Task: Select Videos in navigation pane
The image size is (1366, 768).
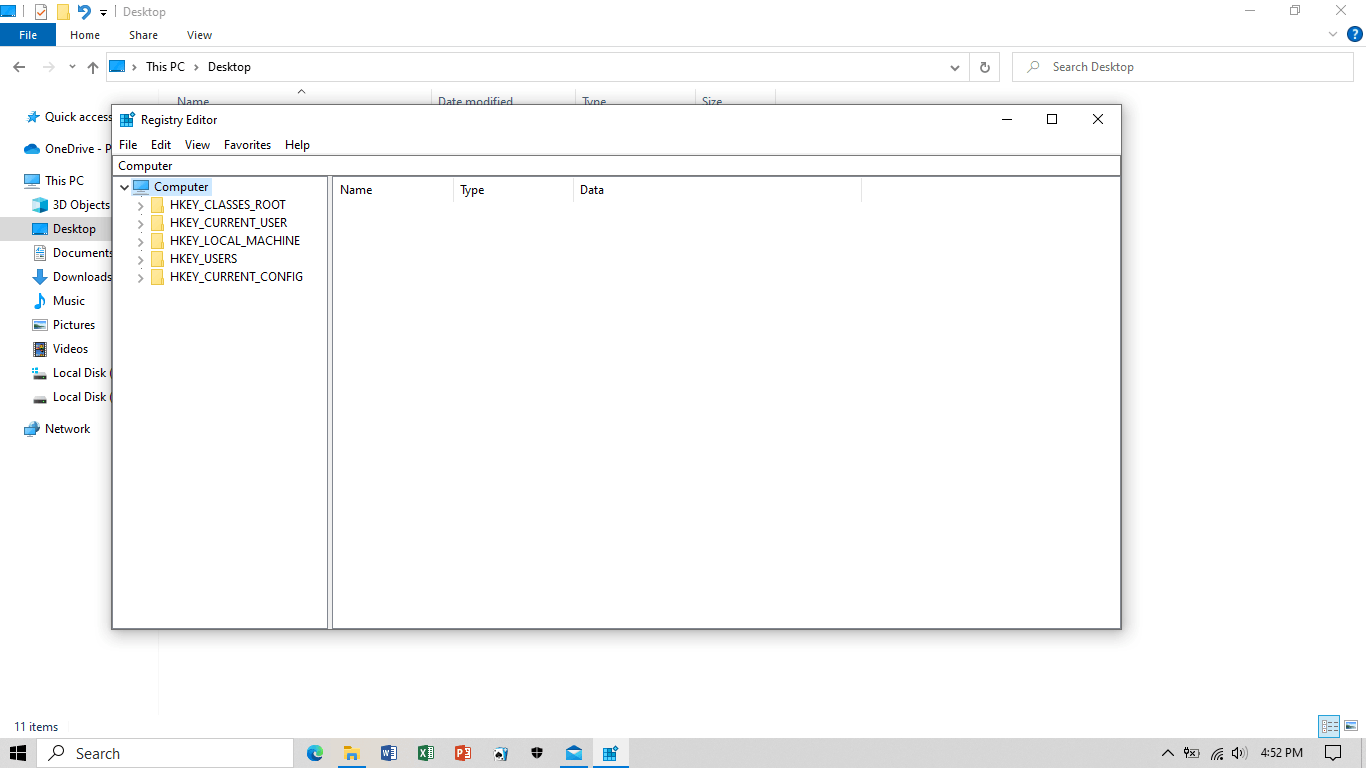Action: coord(60,349)
